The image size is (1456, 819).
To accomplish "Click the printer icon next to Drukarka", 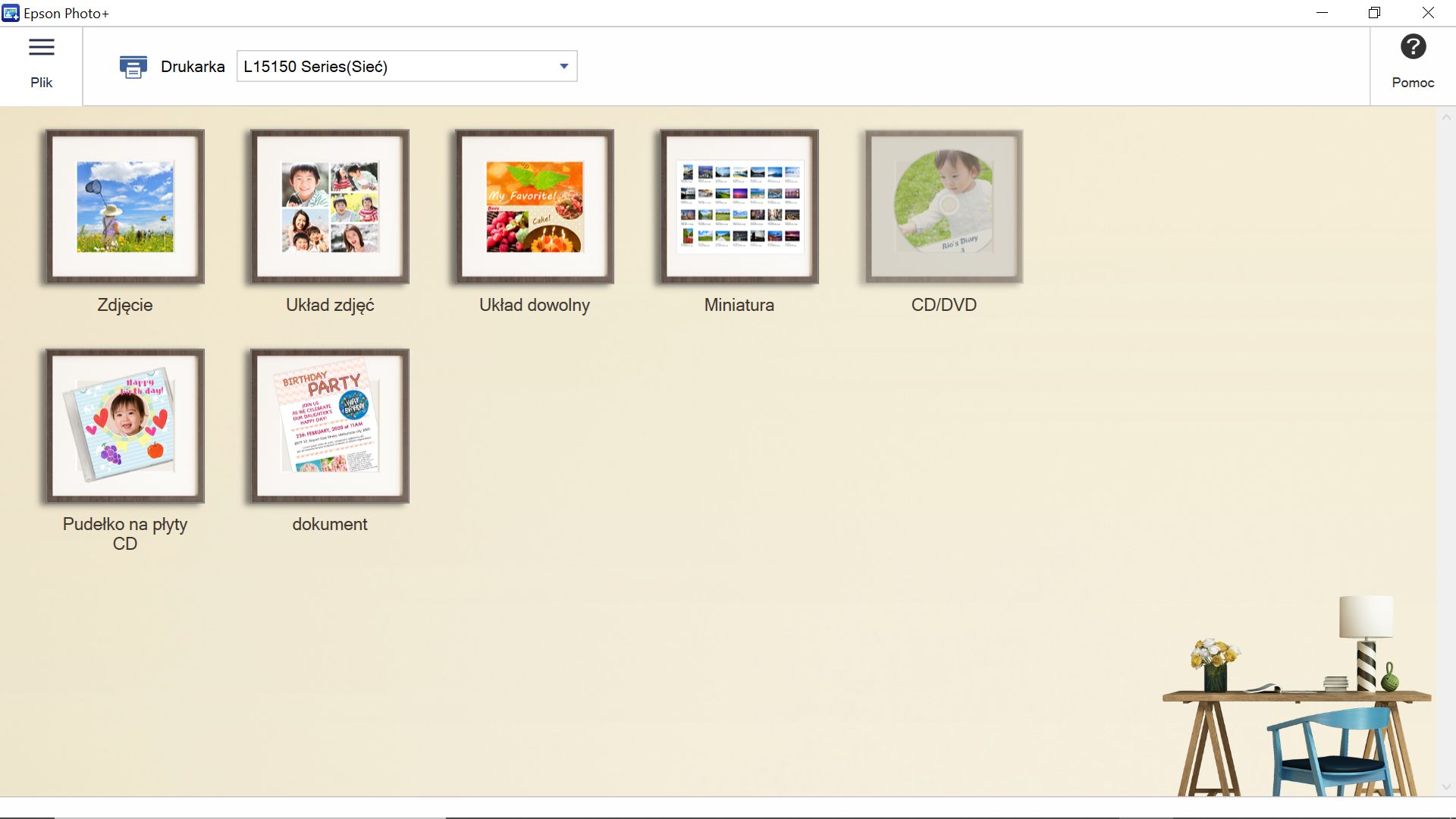I will coord(133,67).
